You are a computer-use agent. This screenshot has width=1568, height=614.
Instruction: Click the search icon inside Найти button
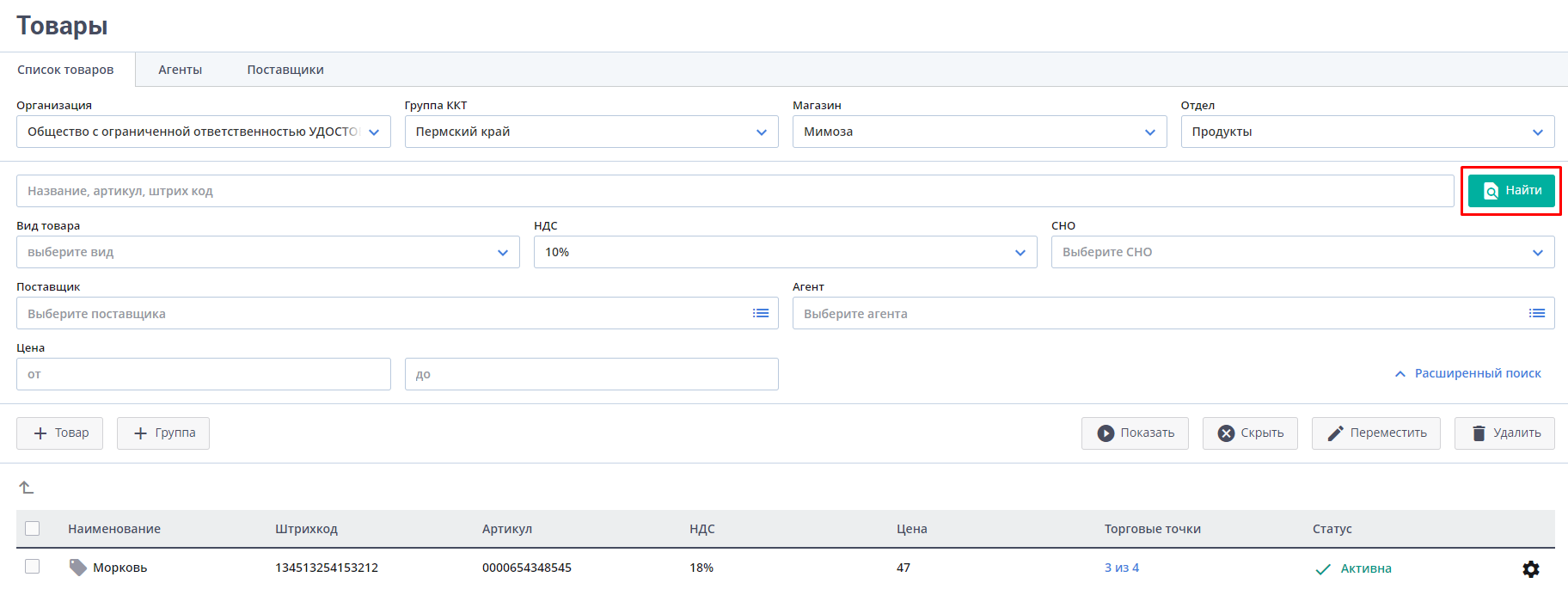(1491, 191)
